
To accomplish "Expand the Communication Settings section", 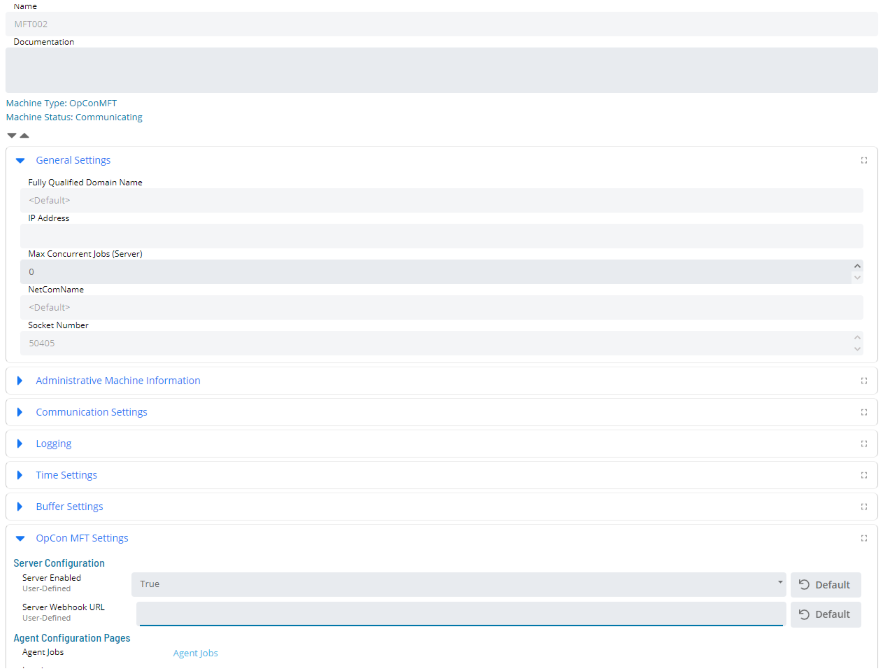I will [x=20, y=412].
